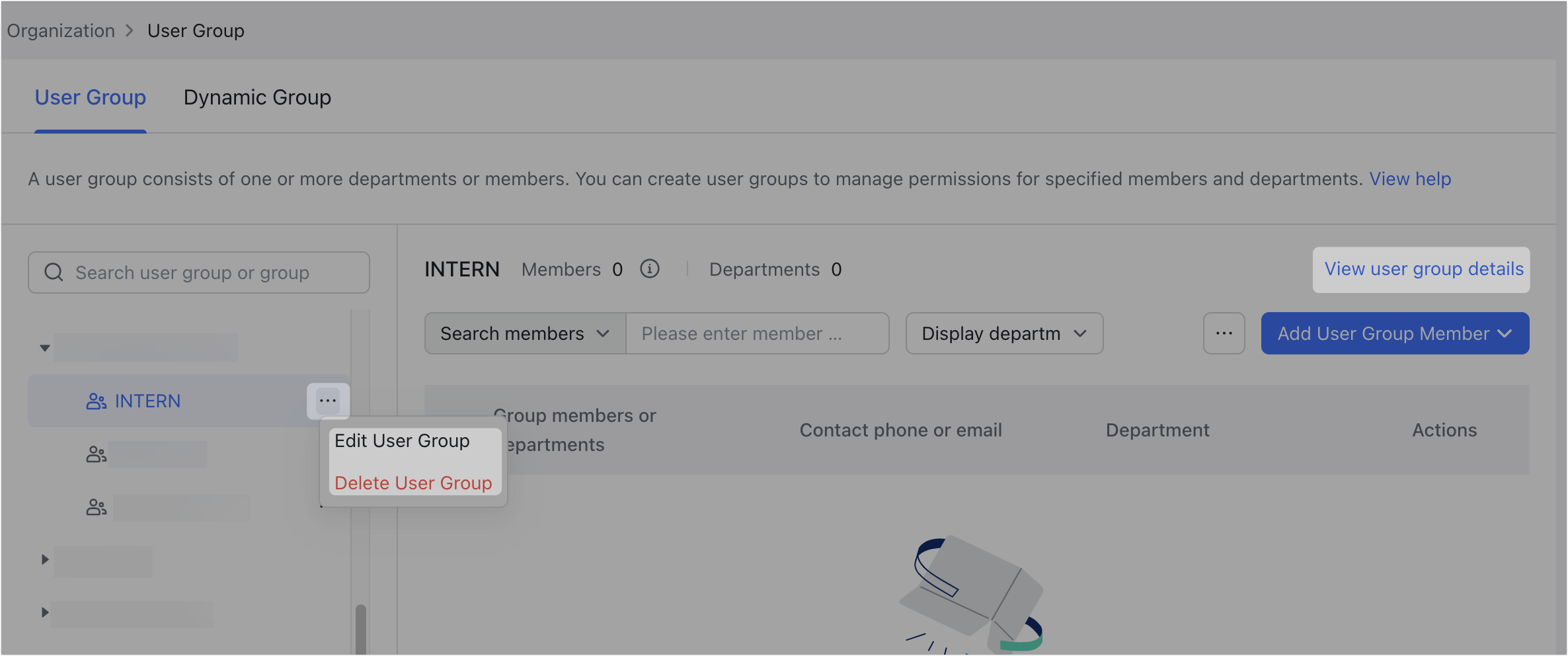Open the Add User Group Member dropdown button
Viewport: 1568px width, 656px height.
click(1394, 333)
